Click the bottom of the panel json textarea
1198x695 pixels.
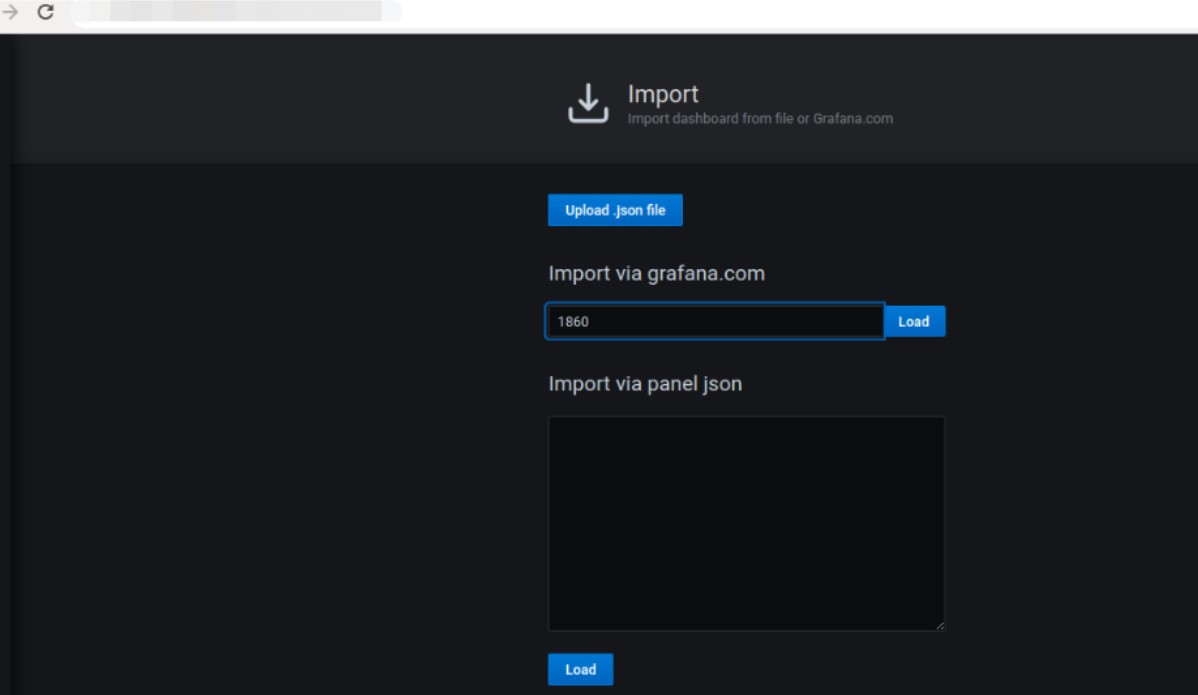(746, 615)
